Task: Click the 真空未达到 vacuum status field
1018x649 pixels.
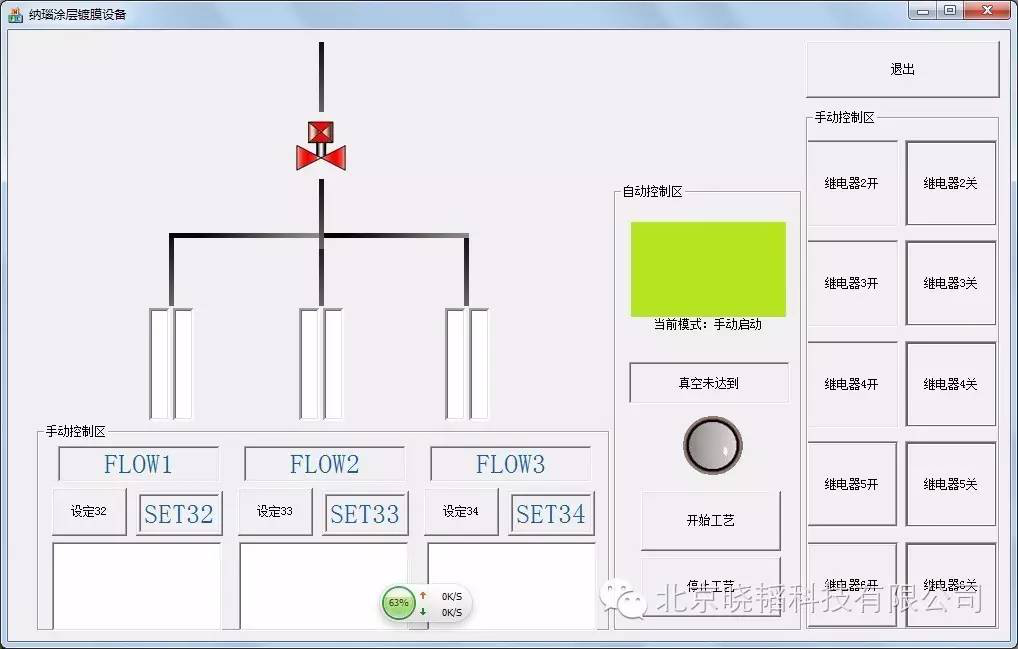Action: tap(708, 383)
